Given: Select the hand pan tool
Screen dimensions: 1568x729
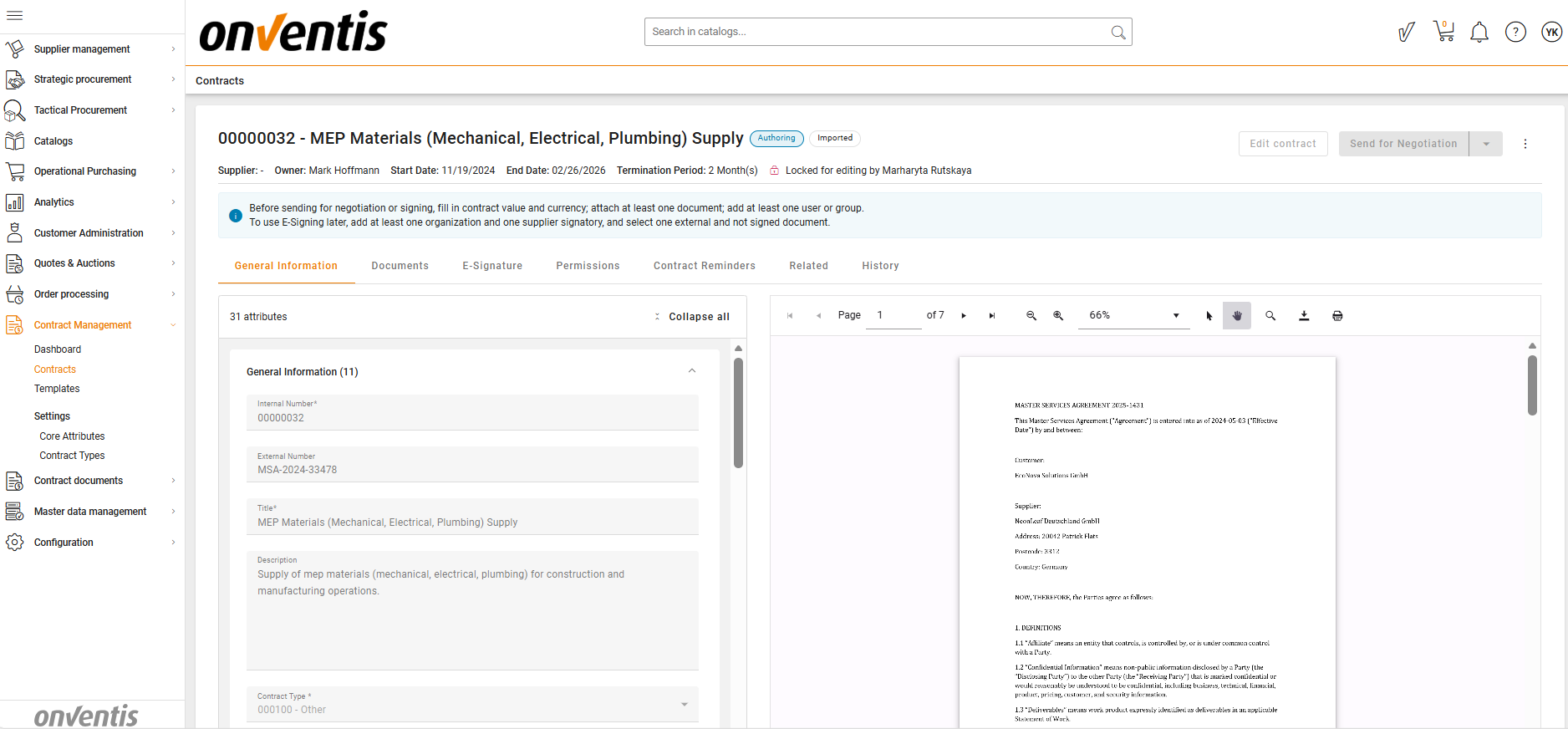Looking at the screenshot, I should 1237,316.
